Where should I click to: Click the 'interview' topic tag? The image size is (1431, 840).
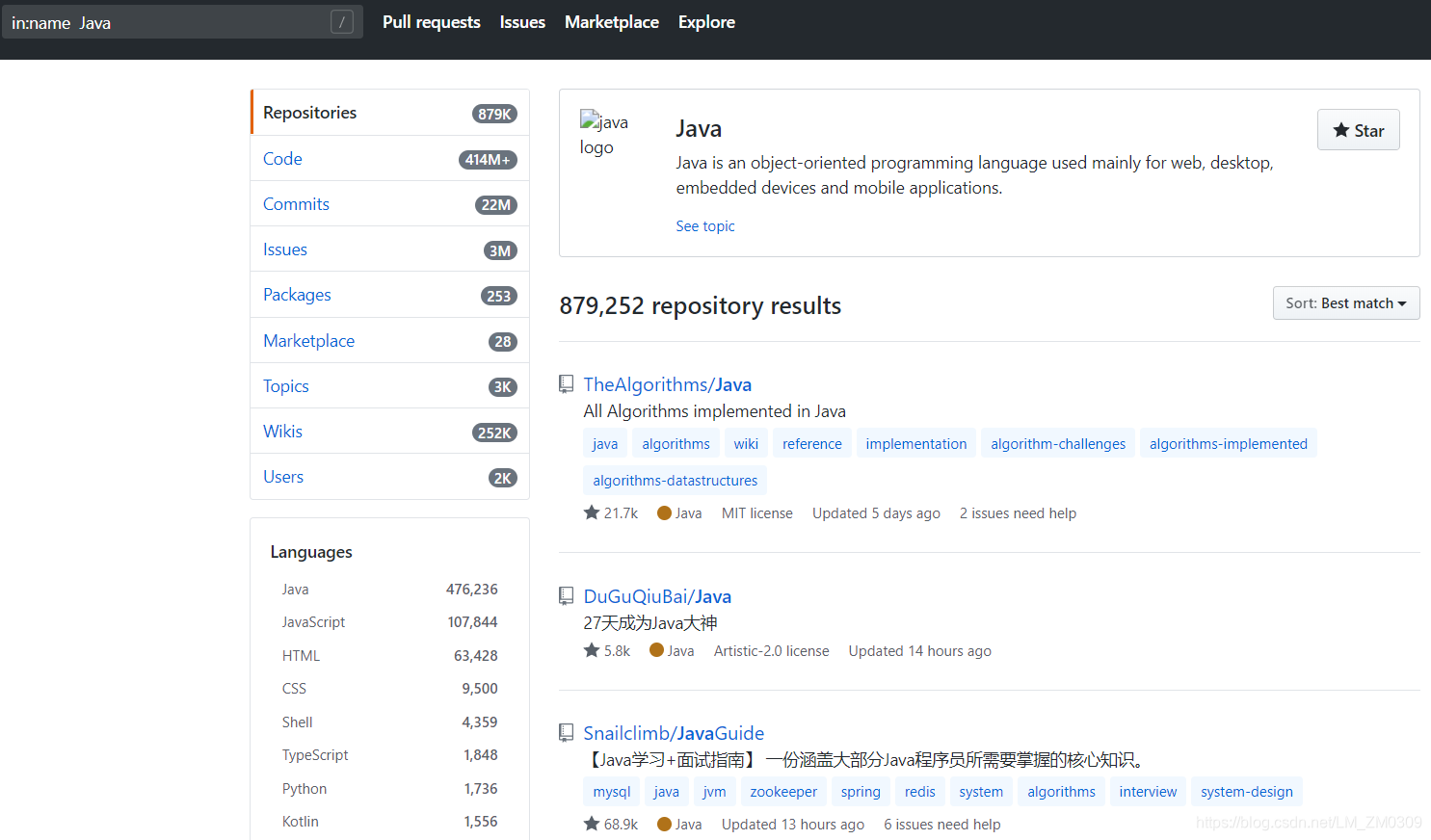(x=1148, y=791)
